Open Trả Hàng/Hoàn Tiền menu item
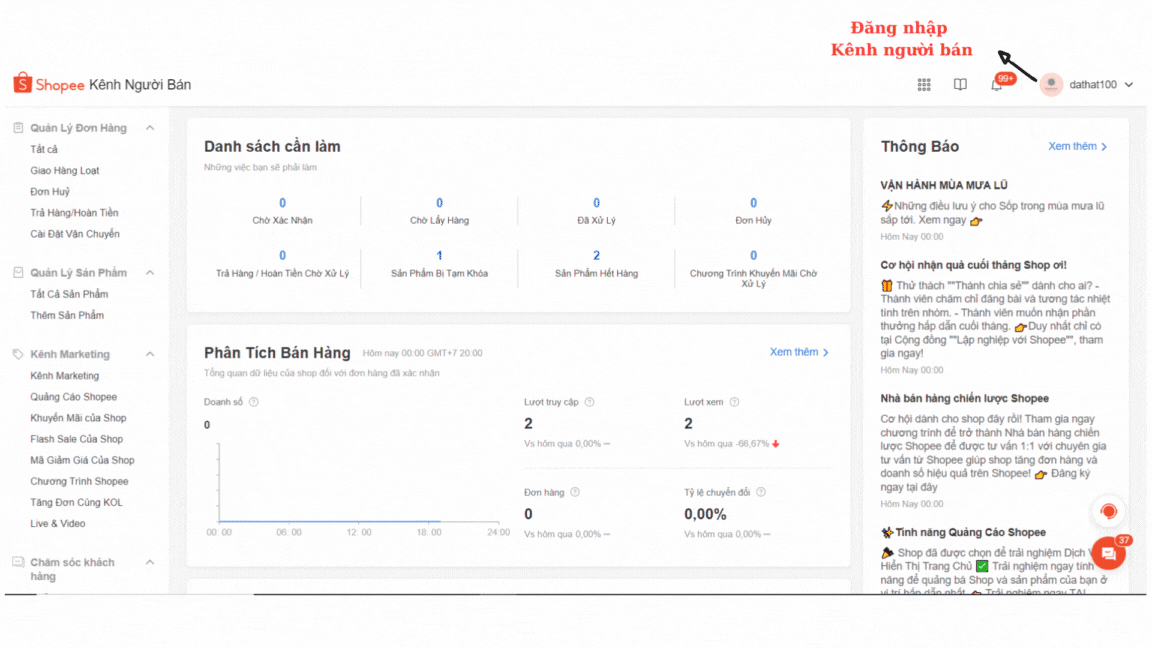The height and width of the screenshot is (648, 1152). coord(74,213)
